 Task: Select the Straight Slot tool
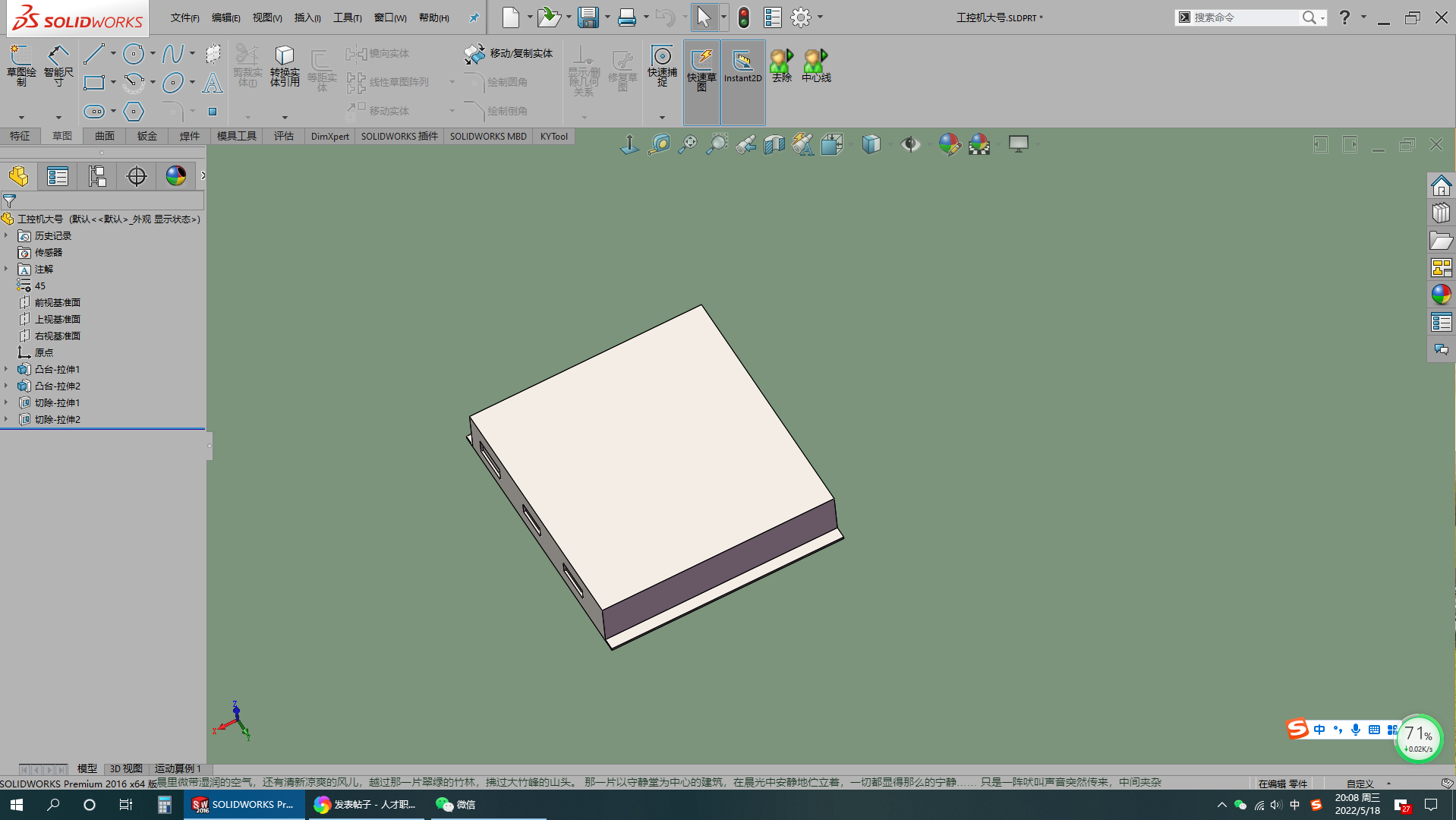point(94,112)
